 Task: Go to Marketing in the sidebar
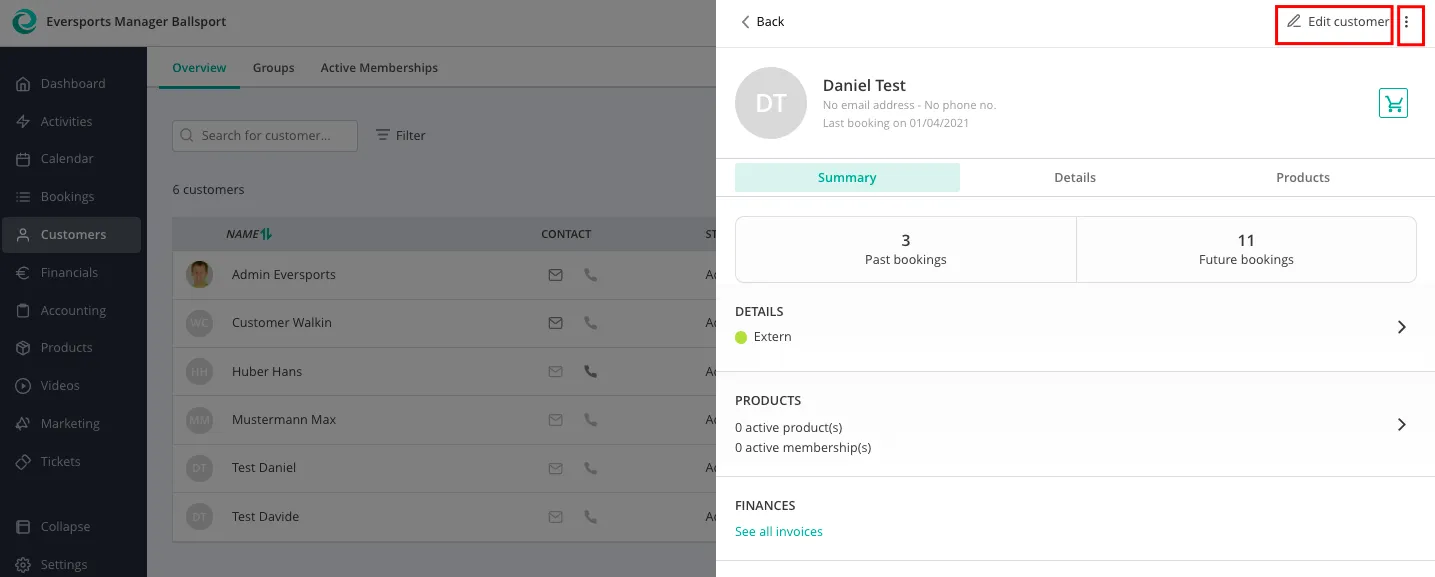[70, 424]
